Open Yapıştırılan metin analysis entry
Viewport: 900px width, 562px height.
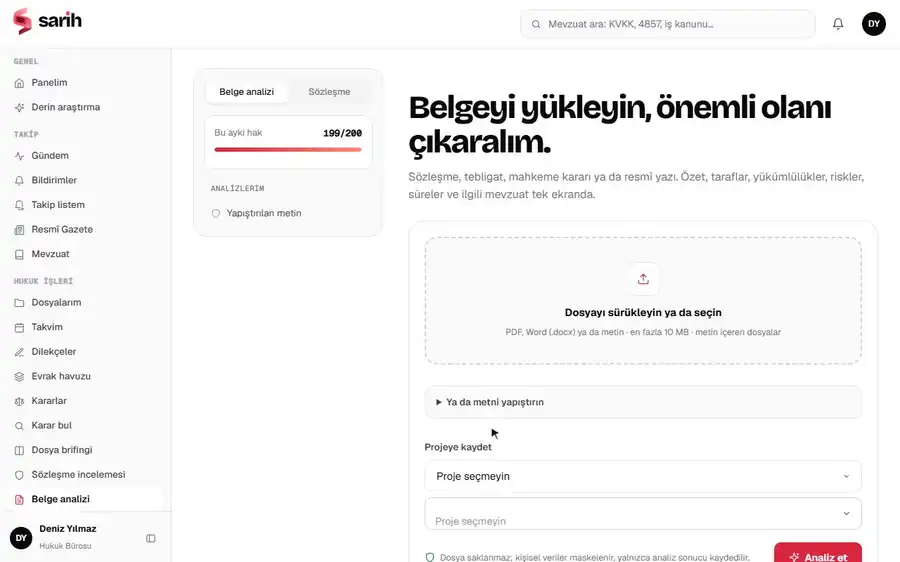288,214
